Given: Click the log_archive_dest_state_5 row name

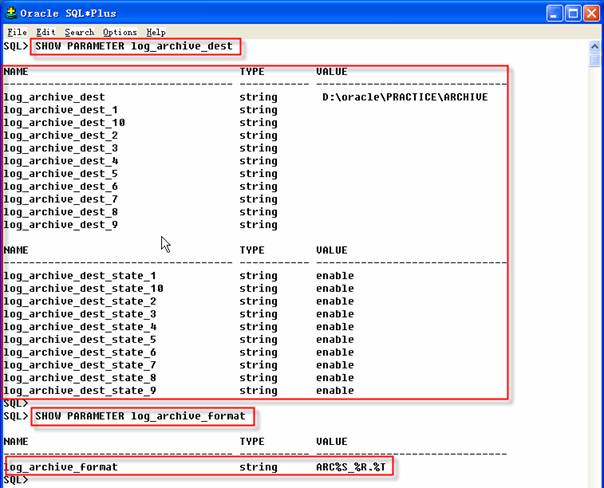Looking at the screenshot, I should click(80, 340).
